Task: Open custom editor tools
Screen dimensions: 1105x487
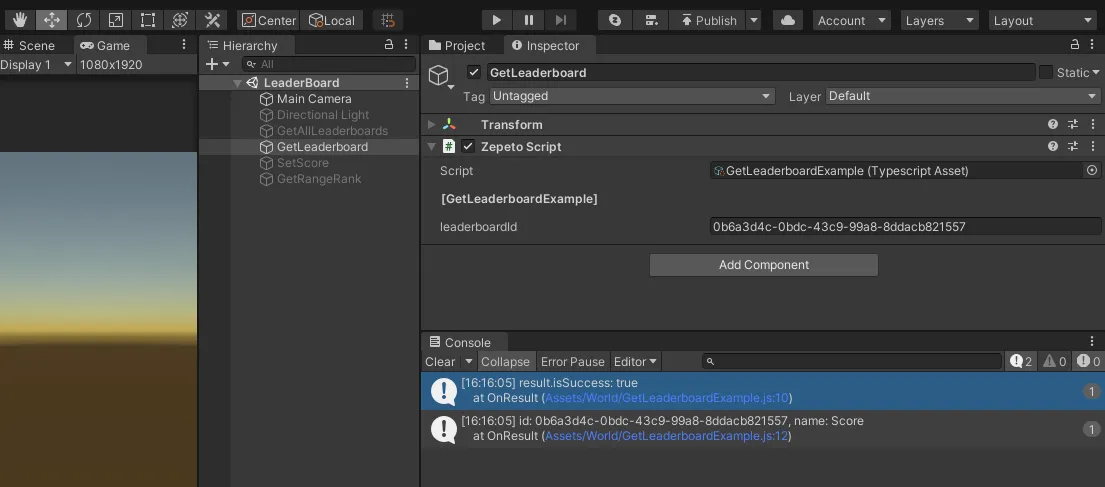Action: 211,20
